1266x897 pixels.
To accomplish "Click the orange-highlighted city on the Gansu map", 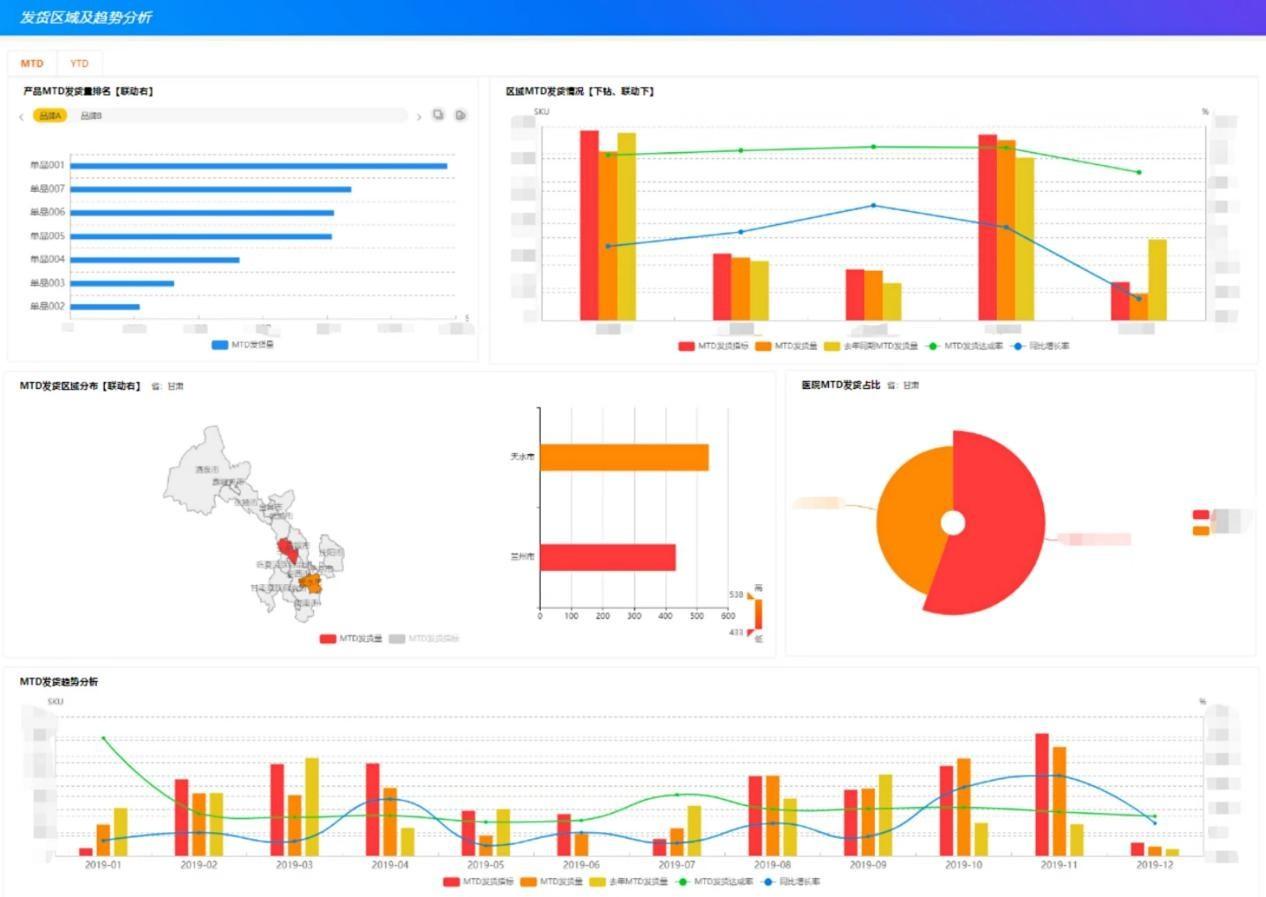I will click(310, 582).
